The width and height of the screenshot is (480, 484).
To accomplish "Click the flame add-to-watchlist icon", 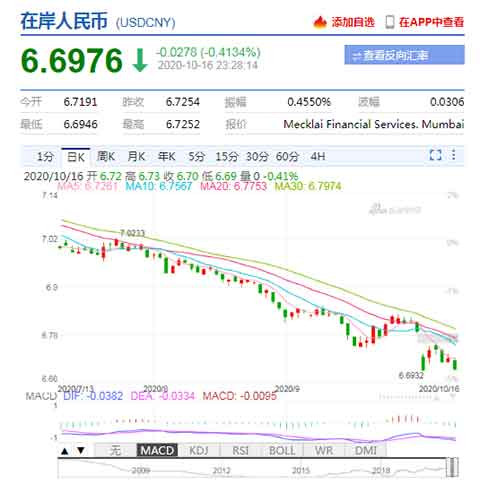I will (x=320, y=22).
